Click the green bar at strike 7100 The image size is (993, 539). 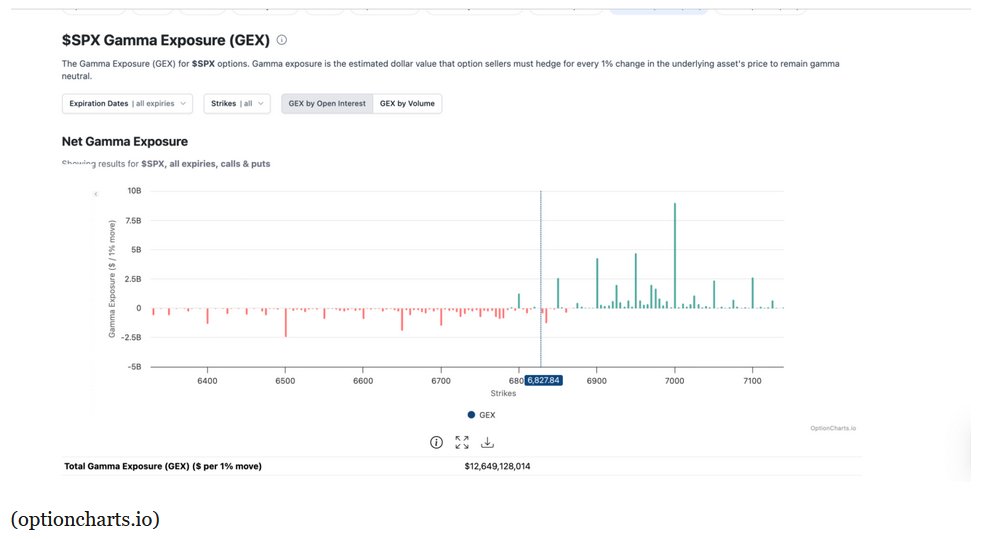753,293
